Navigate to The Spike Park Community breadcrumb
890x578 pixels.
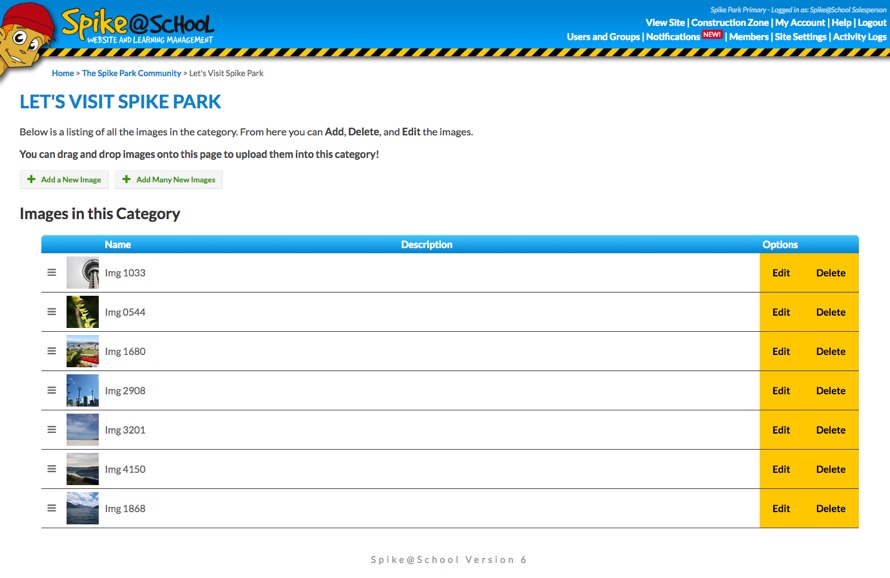[x=132, y=73]
